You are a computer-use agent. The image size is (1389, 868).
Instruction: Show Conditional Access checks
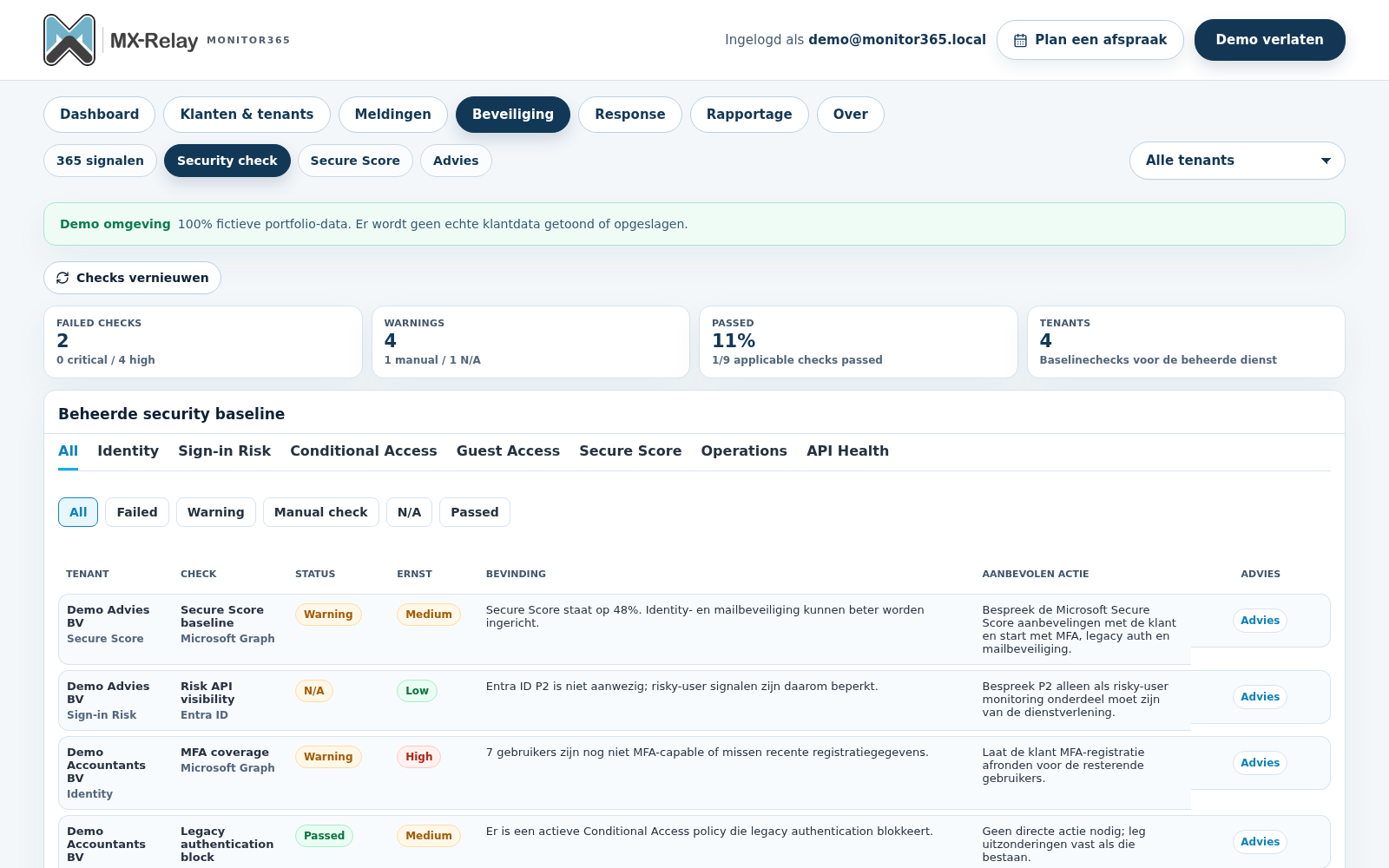coord(363,451)
